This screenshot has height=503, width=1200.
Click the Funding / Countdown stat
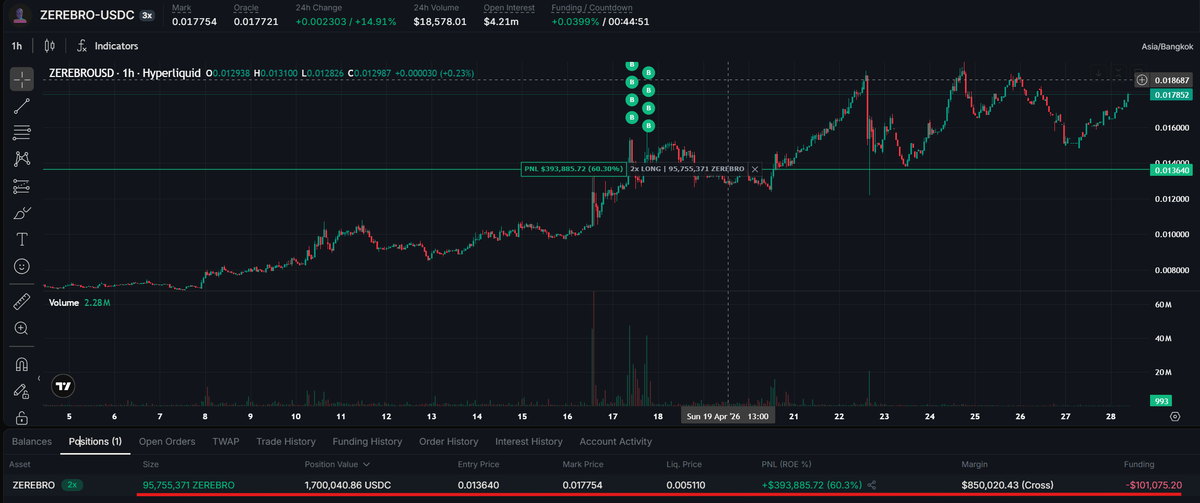(600, 15)
